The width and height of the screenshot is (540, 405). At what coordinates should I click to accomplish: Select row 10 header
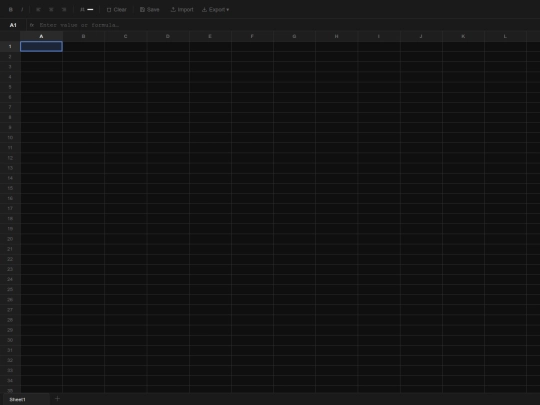pos(10,137)
